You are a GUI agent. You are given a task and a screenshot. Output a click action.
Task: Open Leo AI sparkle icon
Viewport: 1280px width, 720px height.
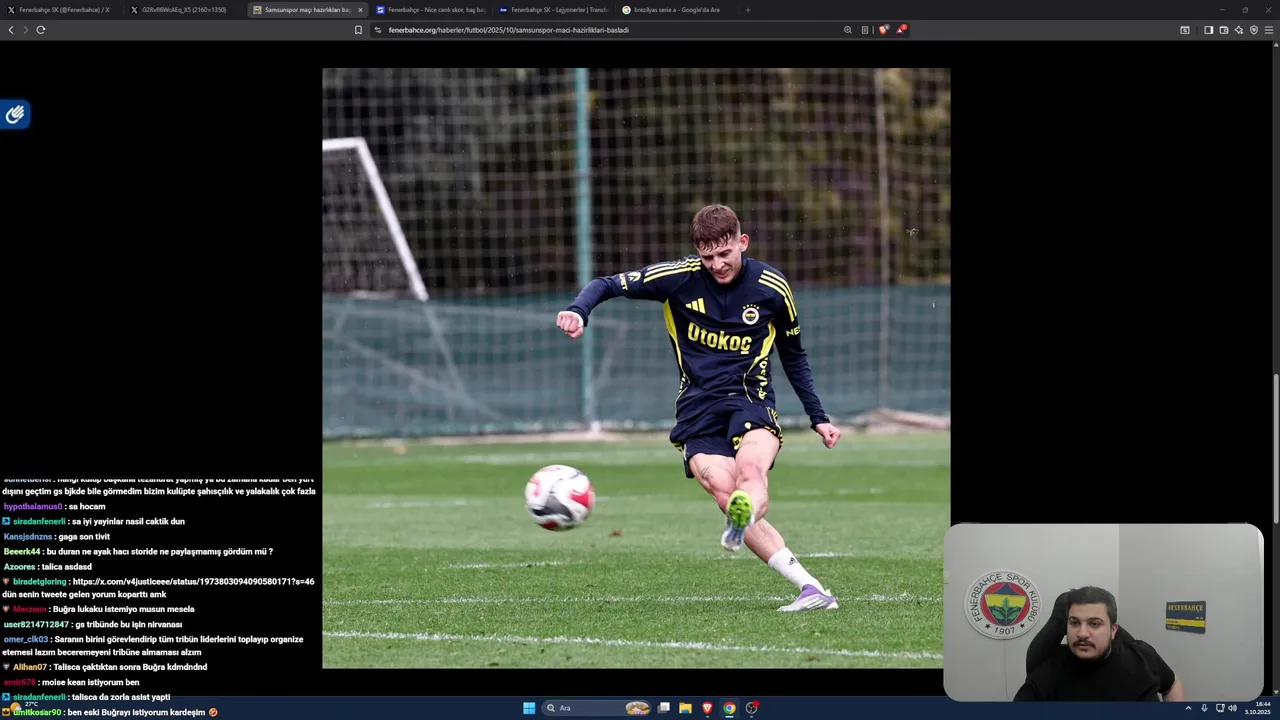coord(1238,30)
